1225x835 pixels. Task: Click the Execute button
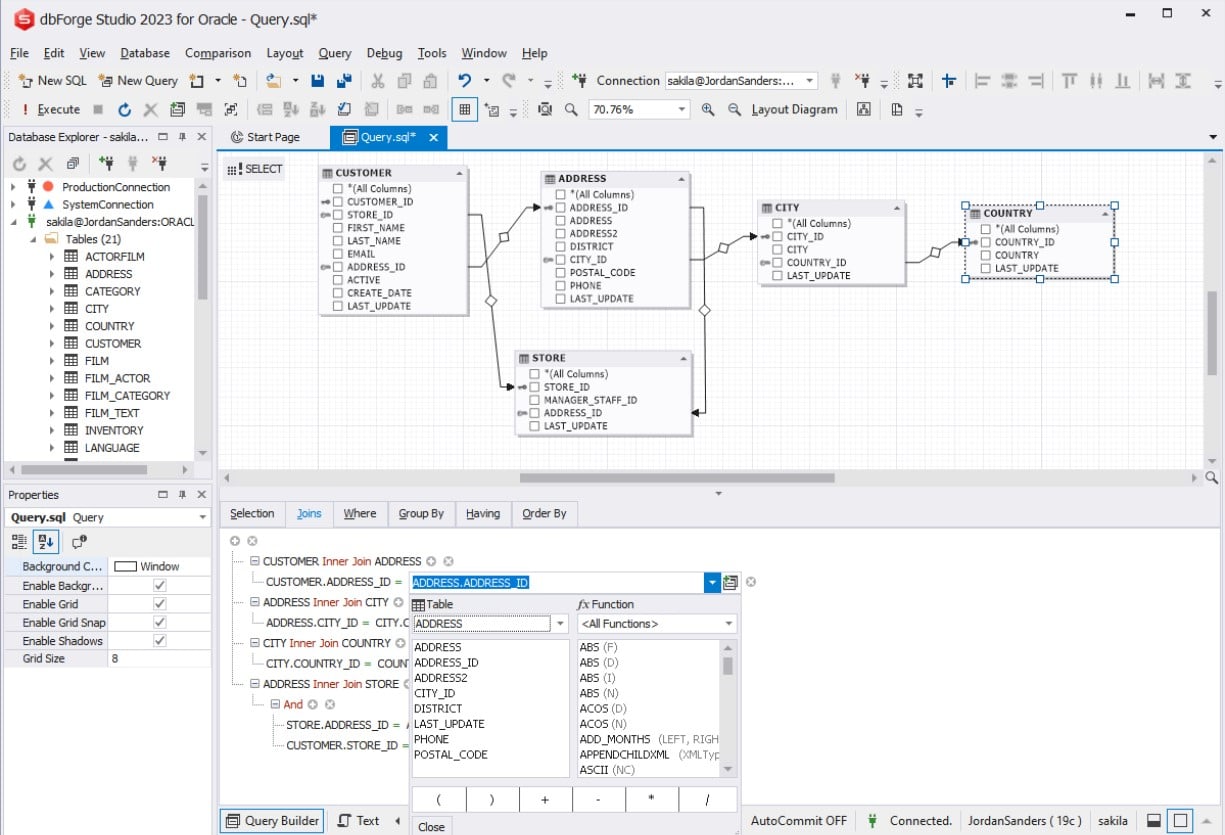pyautogui.click(x=50, y=109)
